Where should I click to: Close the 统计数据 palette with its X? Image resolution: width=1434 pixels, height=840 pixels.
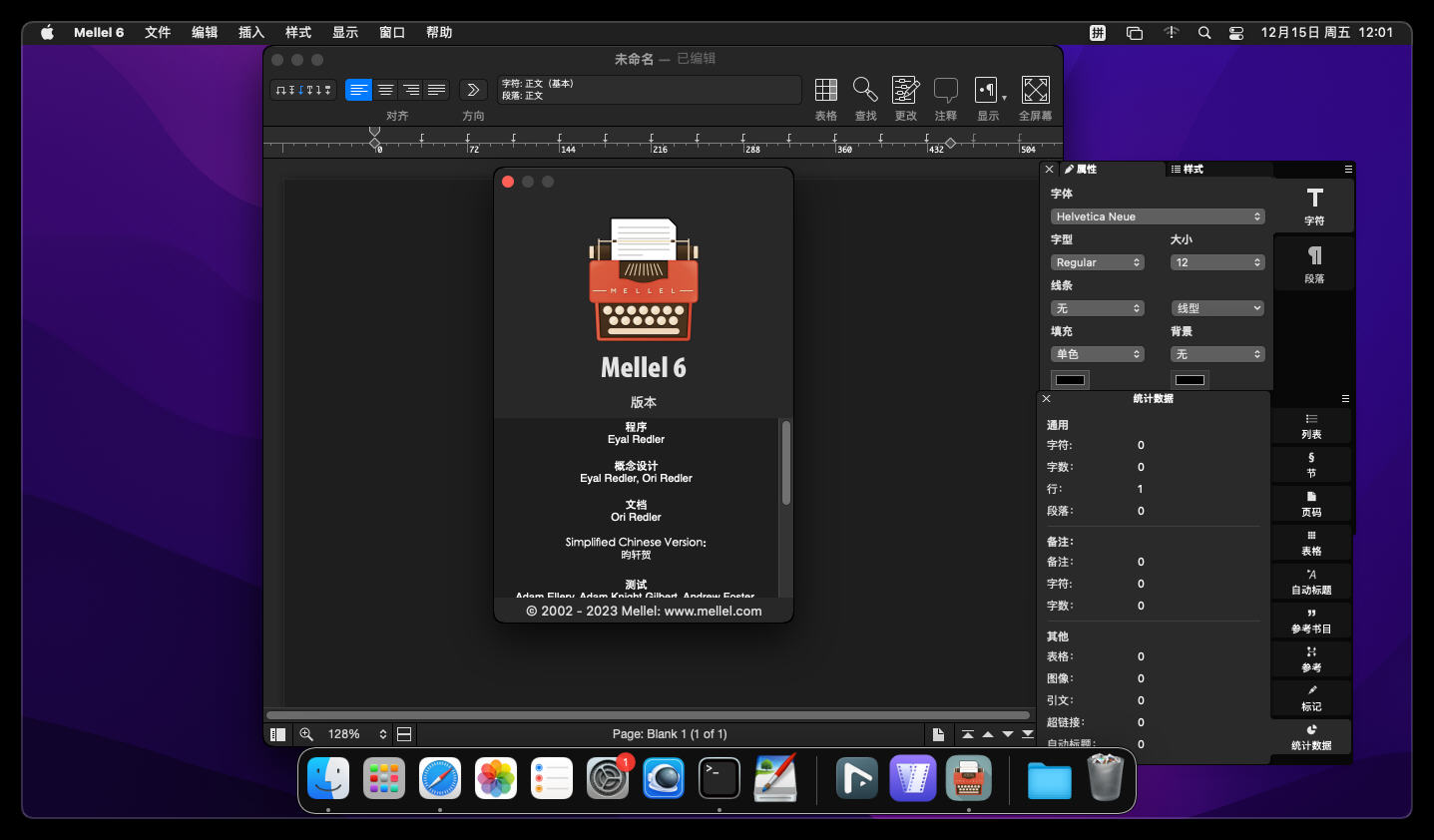[1046, 398]
